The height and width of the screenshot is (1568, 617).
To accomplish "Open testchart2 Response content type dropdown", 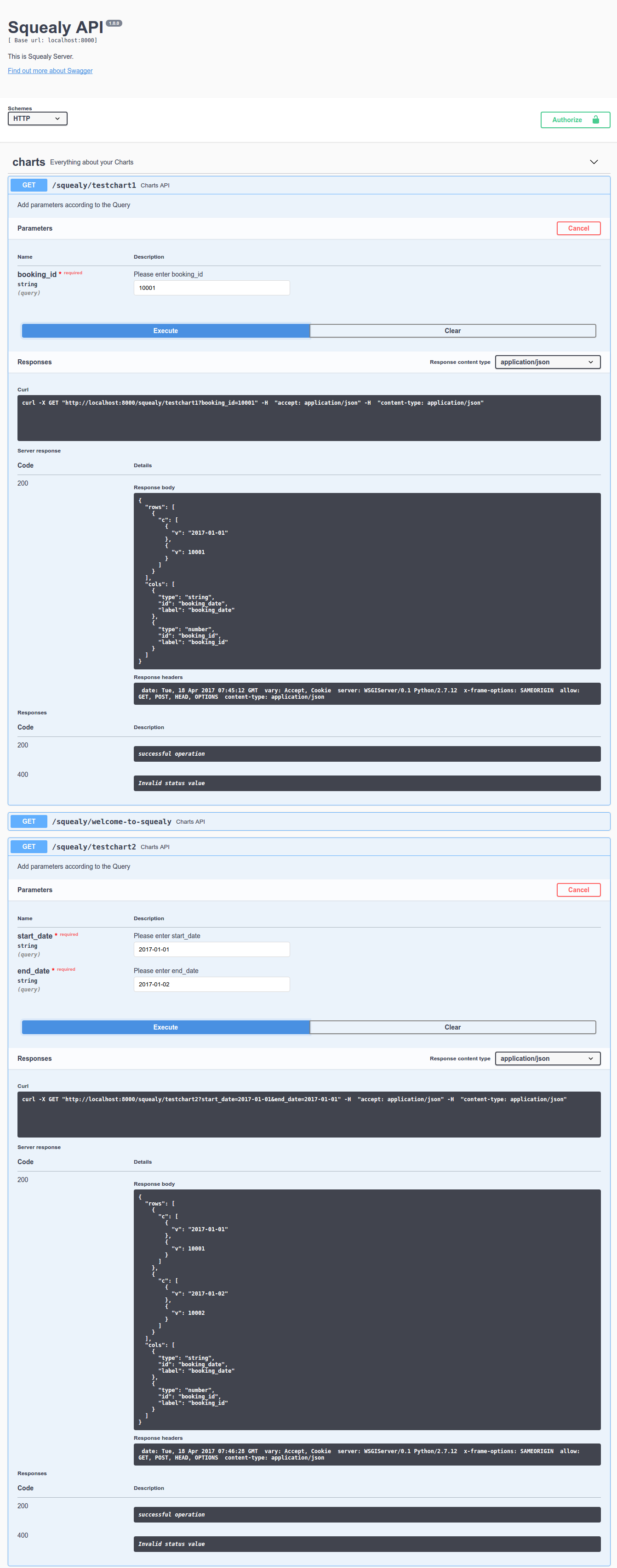I will pos(548,1059).
